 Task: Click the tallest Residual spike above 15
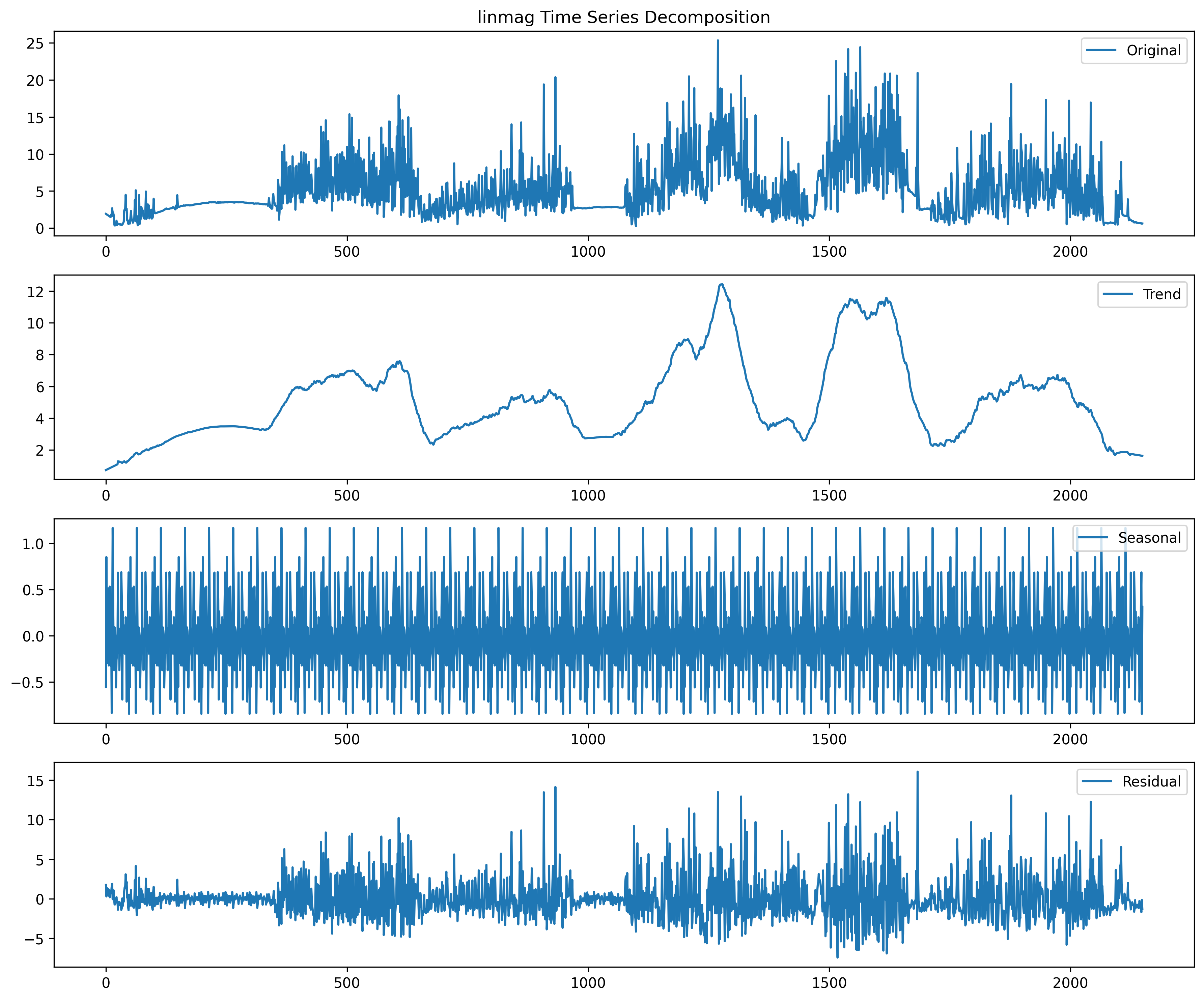click(x=917, y=772)
